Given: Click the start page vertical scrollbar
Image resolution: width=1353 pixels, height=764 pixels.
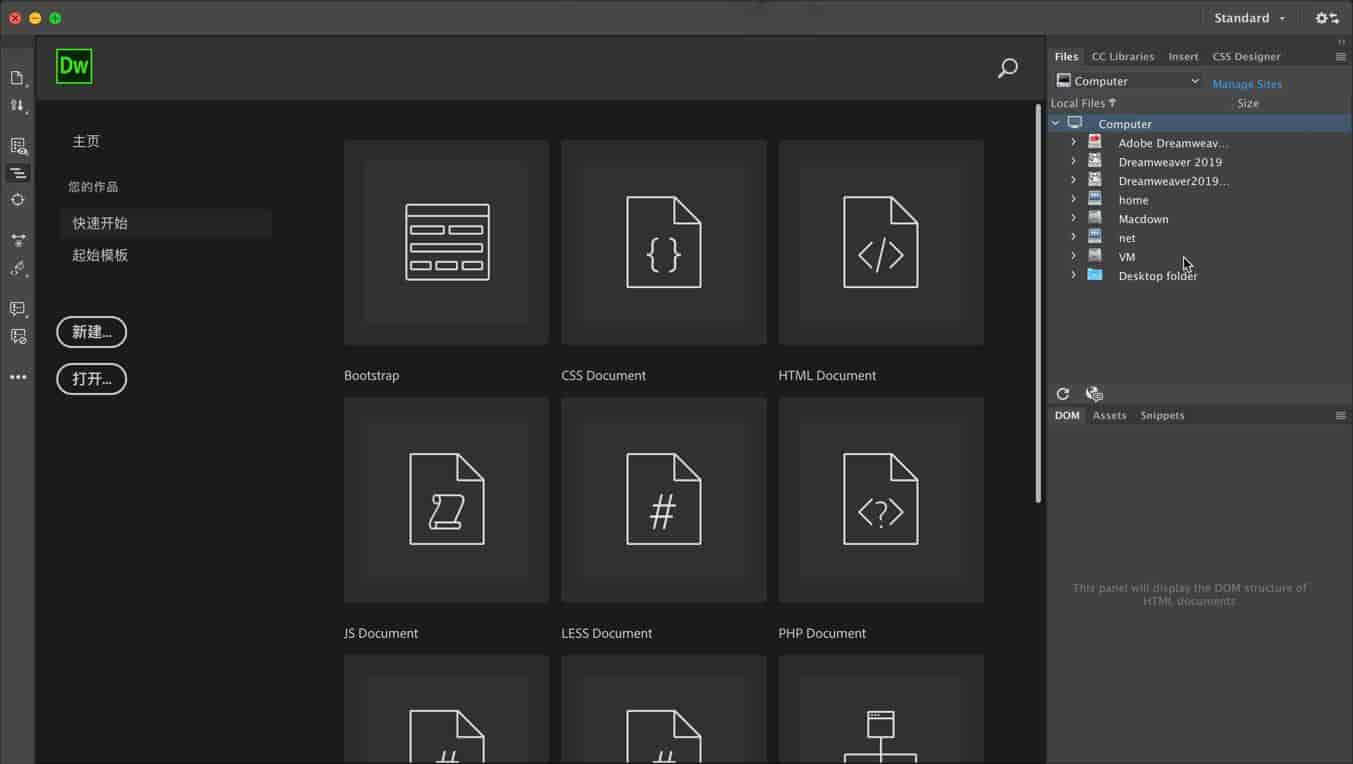Looking at the screenshot, I should coord(1038,300).
